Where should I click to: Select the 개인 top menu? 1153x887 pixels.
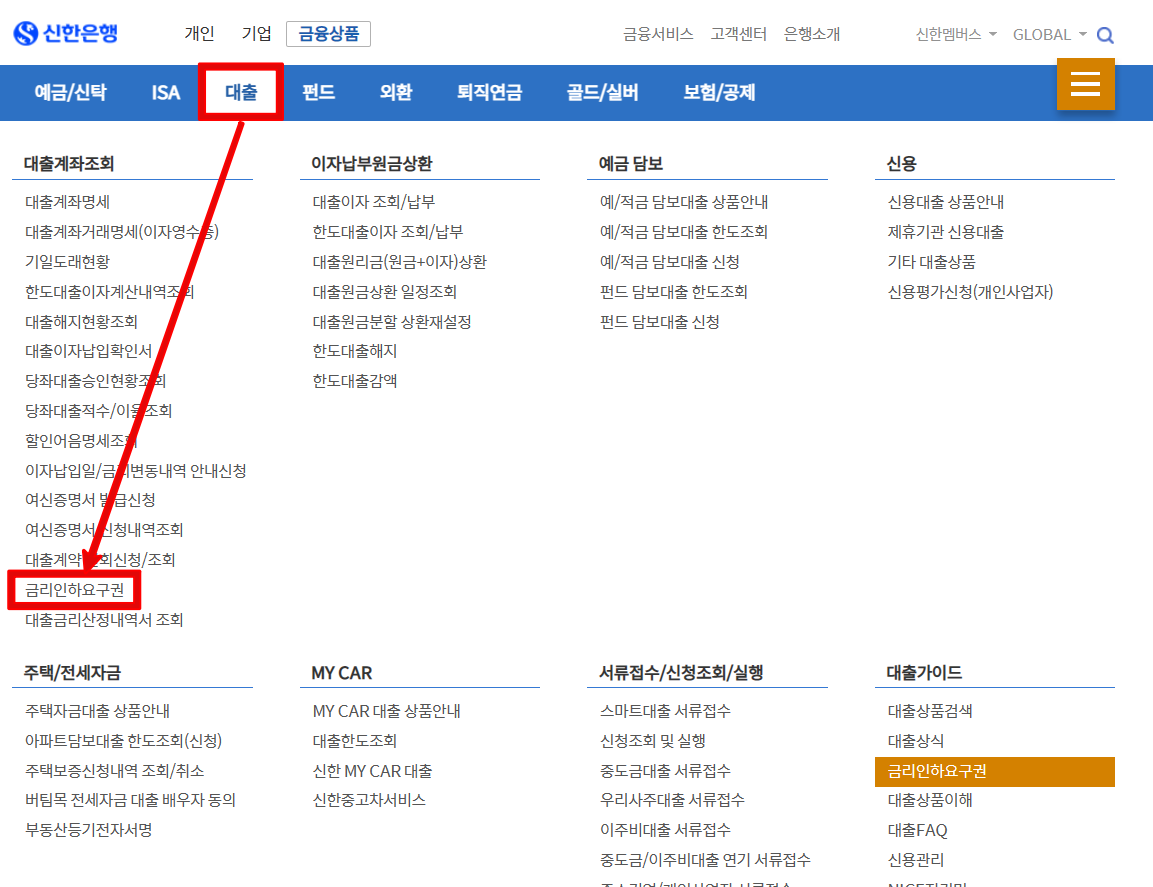(x=199, y=34)
